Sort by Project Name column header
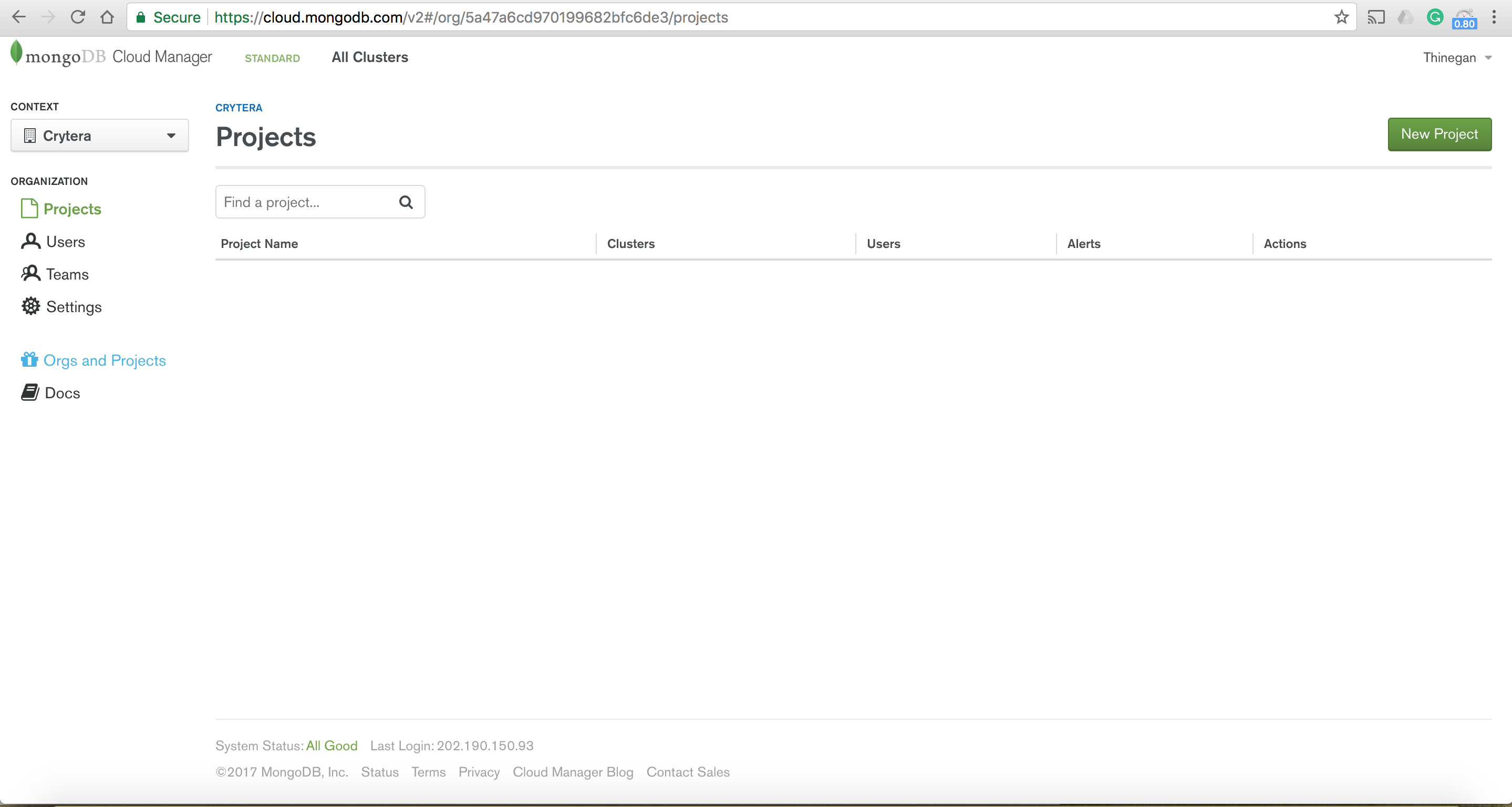The width and height of the screenshot is (1512, 807). 259,244
